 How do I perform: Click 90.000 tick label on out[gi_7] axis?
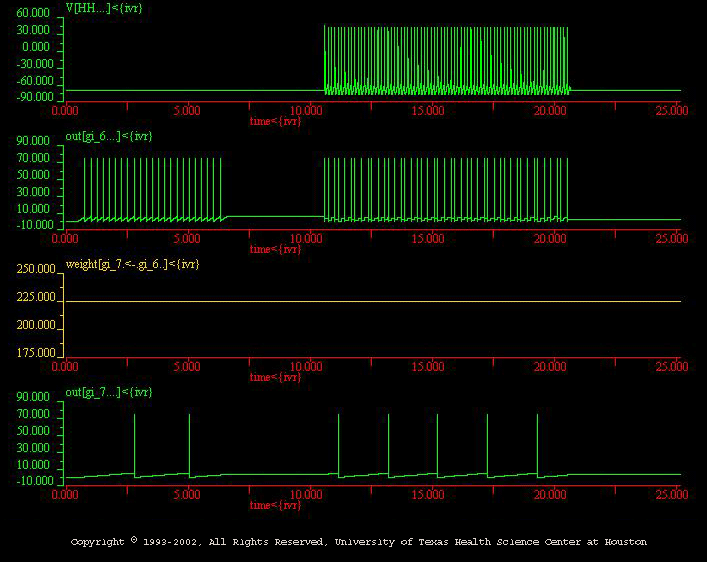[x=33, y=397]
